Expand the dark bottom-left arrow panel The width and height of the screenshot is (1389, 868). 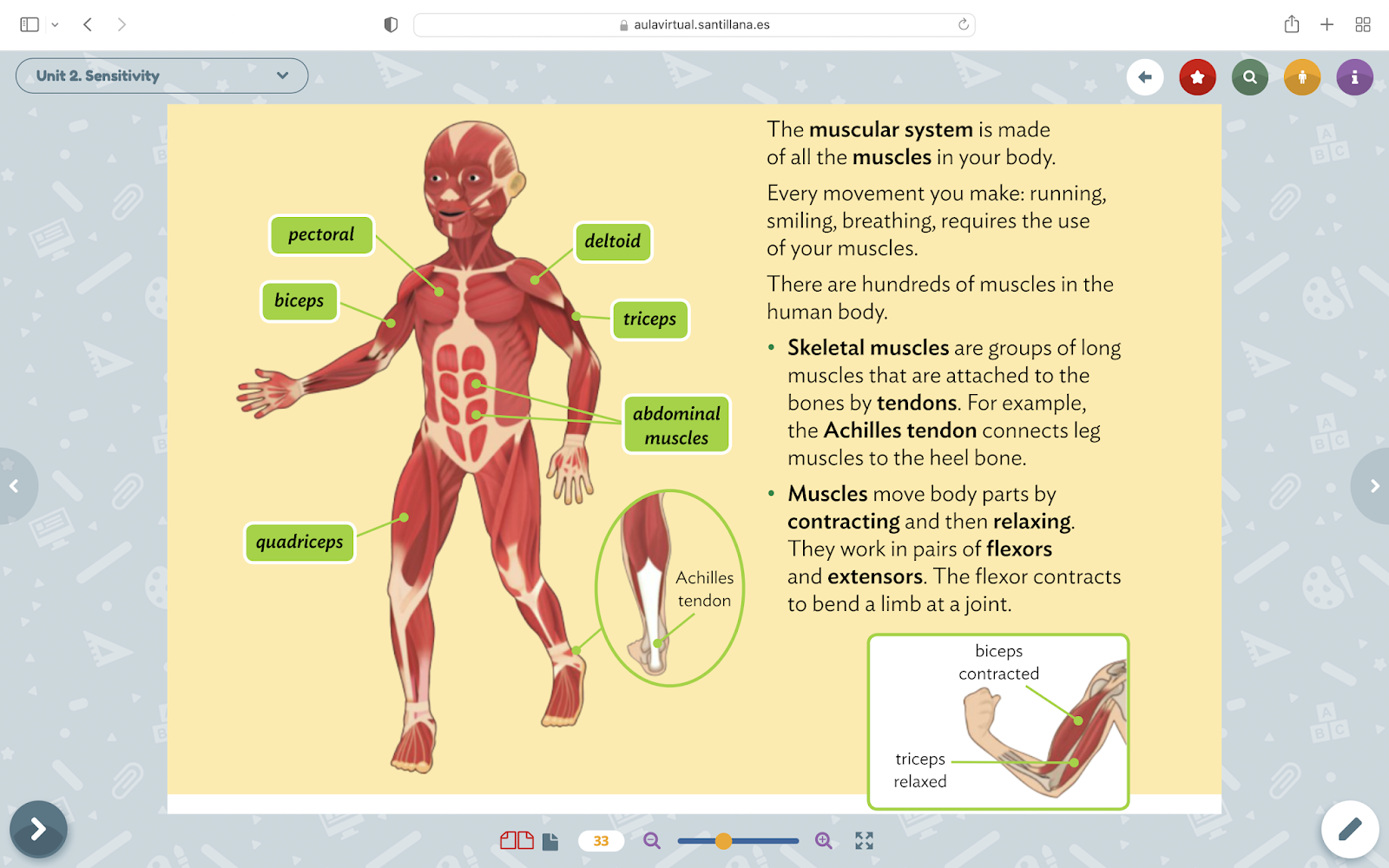click(x=38, y=829)
